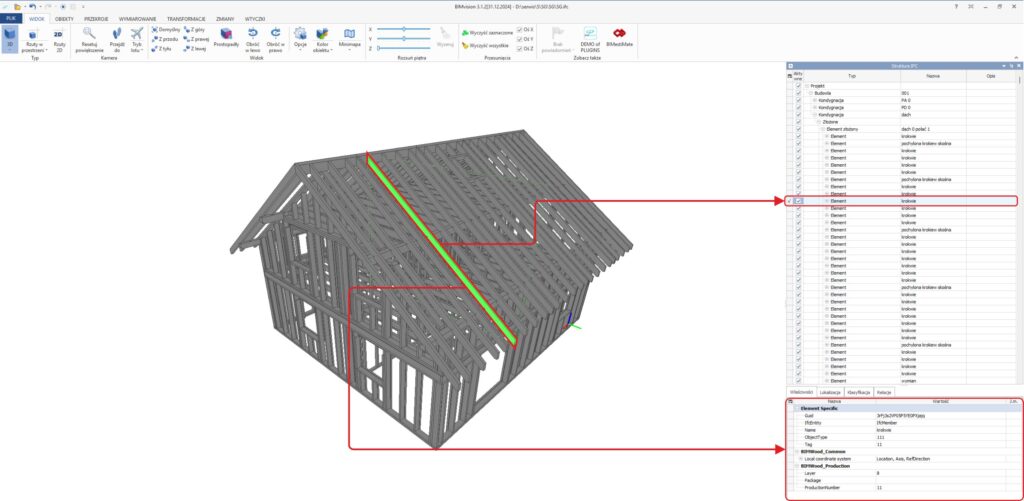Image resolution: width=1024 pixels, height=501 pixels.
Task: Open the Minimapa tool
Action: 349,40
